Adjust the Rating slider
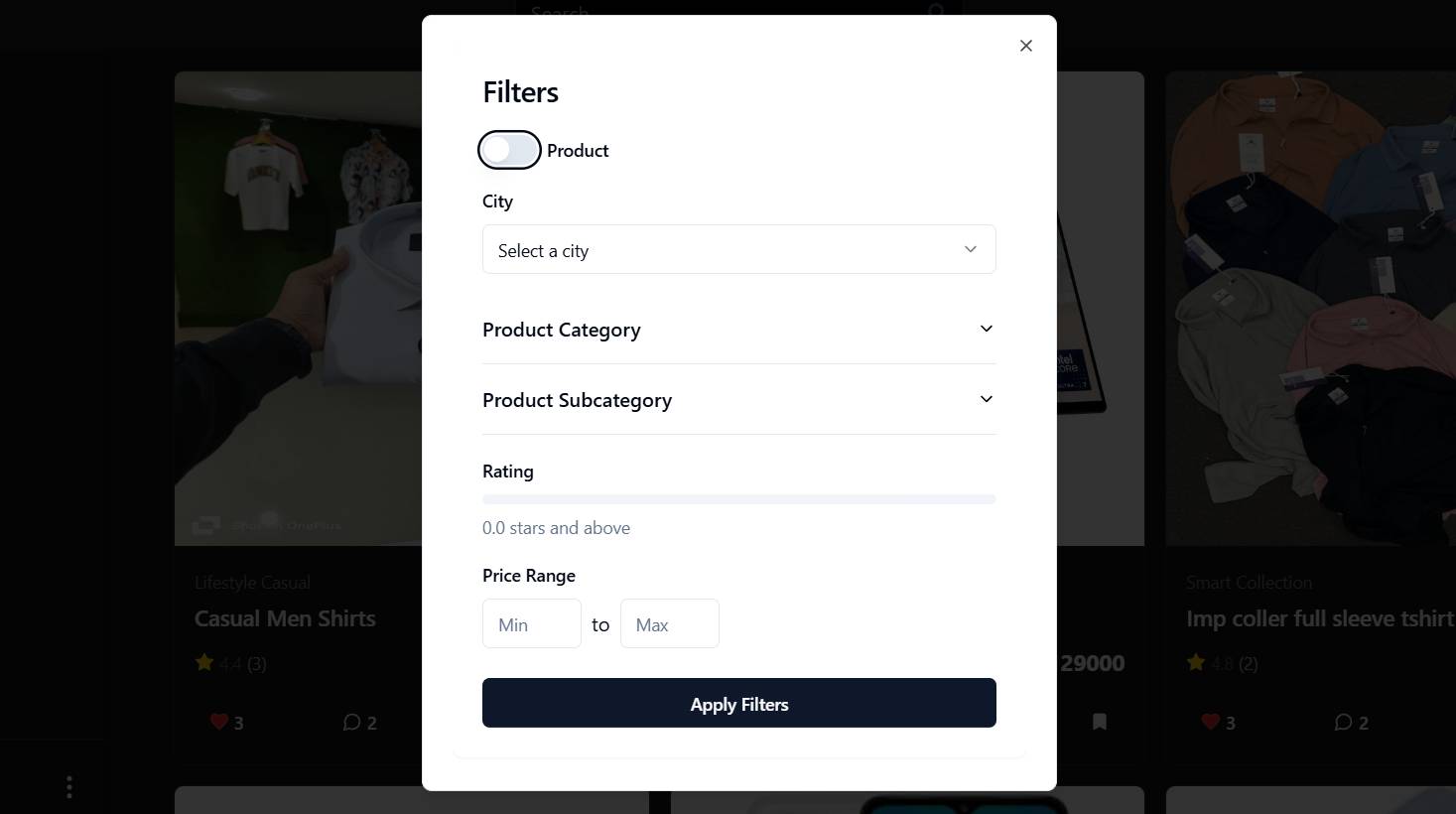This screenshot has height=814, width=1456. (738, 498)
